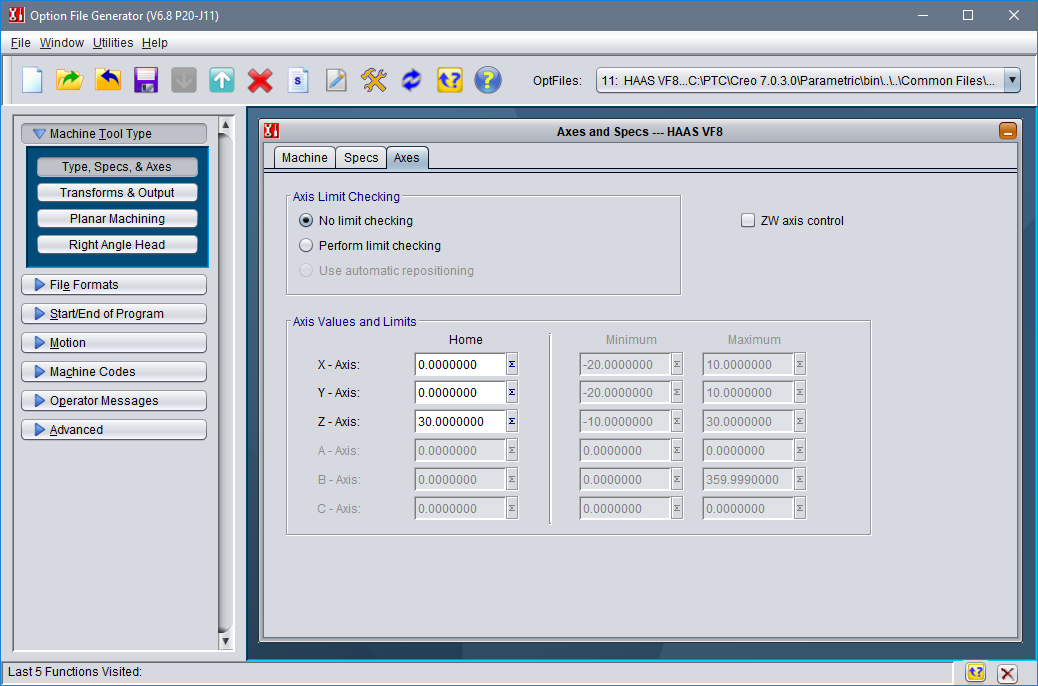Select Perform limit checking
This screenshot has width=1038, height=686.
306,245
